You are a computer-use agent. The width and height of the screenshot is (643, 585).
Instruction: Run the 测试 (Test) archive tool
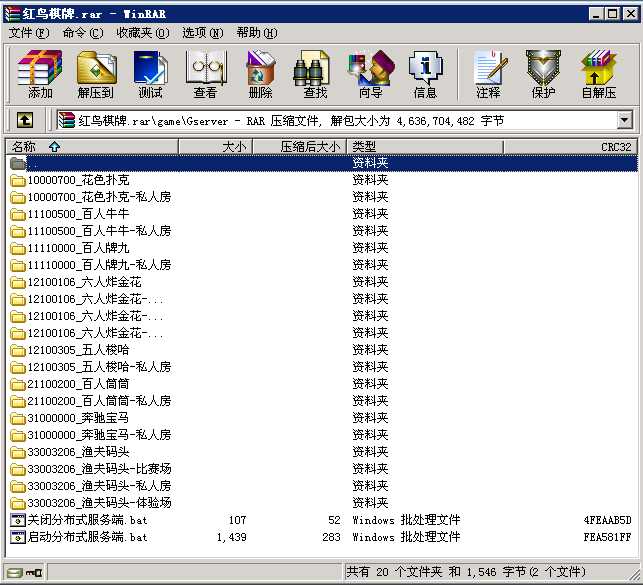tap(150, 74)
